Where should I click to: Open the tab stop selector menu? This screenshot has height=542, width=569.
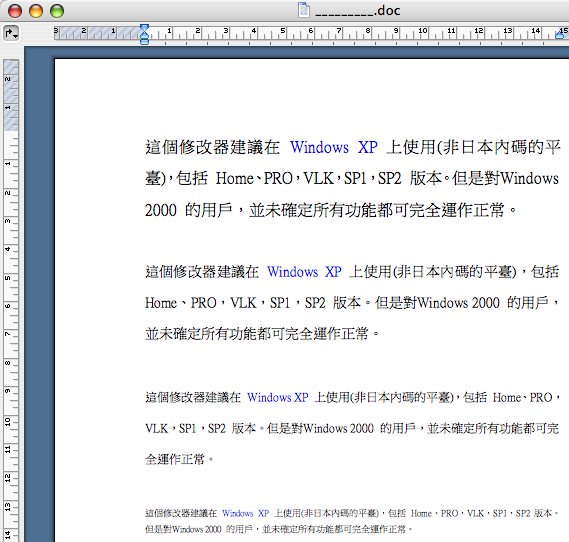pos(11,33)
